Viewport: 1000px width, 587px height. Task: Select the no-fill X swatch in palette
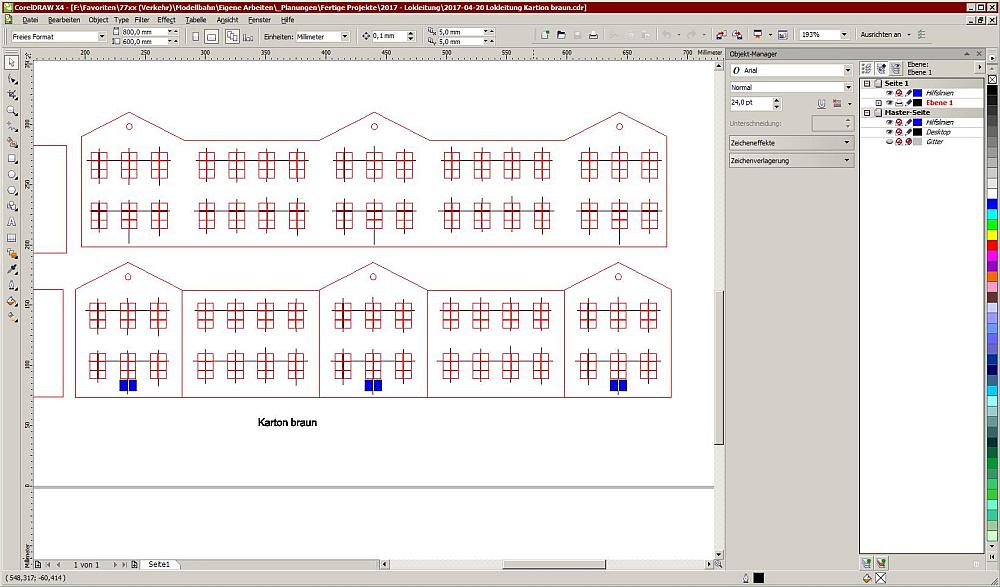tap(992, 80)
